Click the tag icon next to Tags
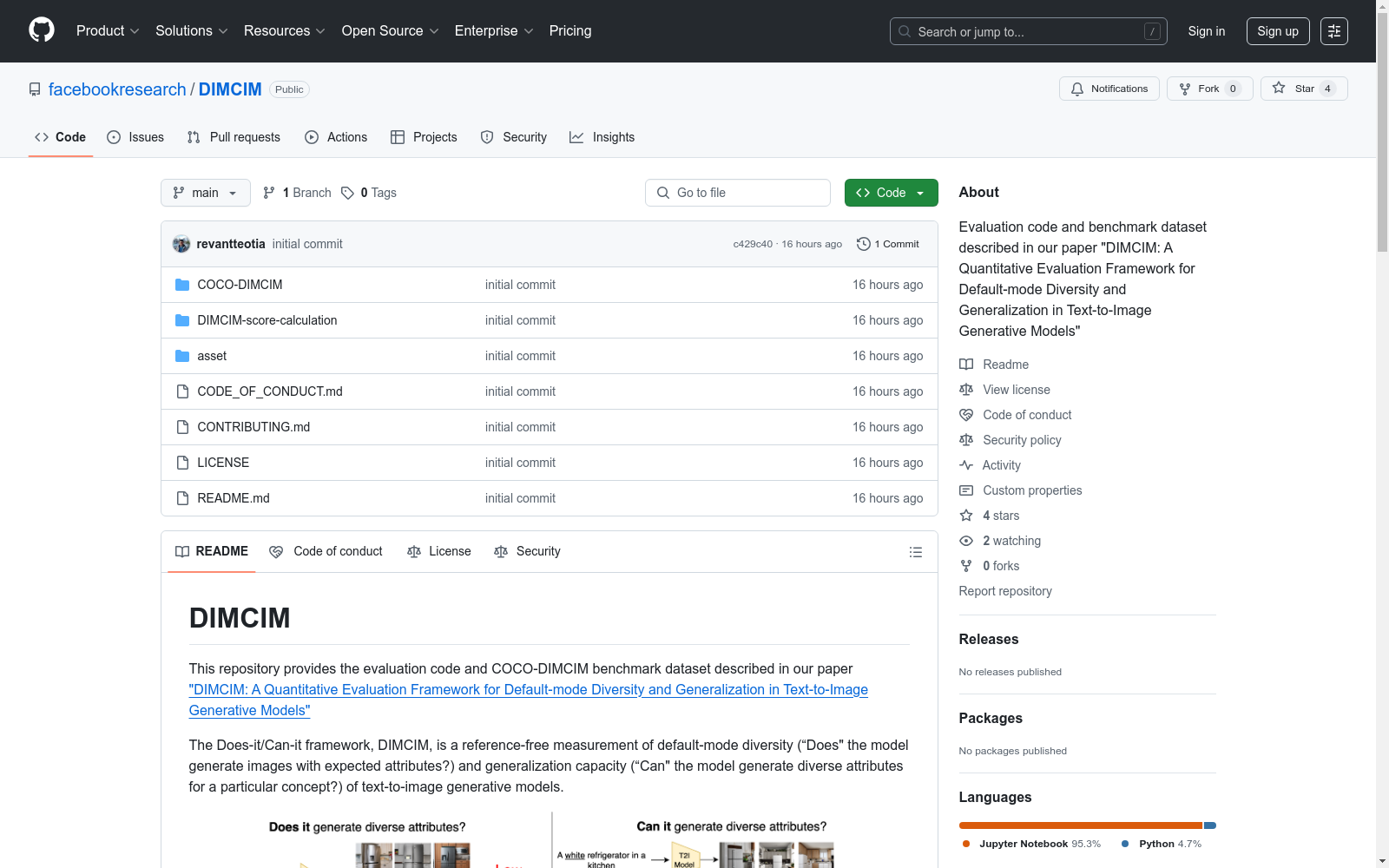The width and height of the screenshot is (1389, 868). point(347,193)
